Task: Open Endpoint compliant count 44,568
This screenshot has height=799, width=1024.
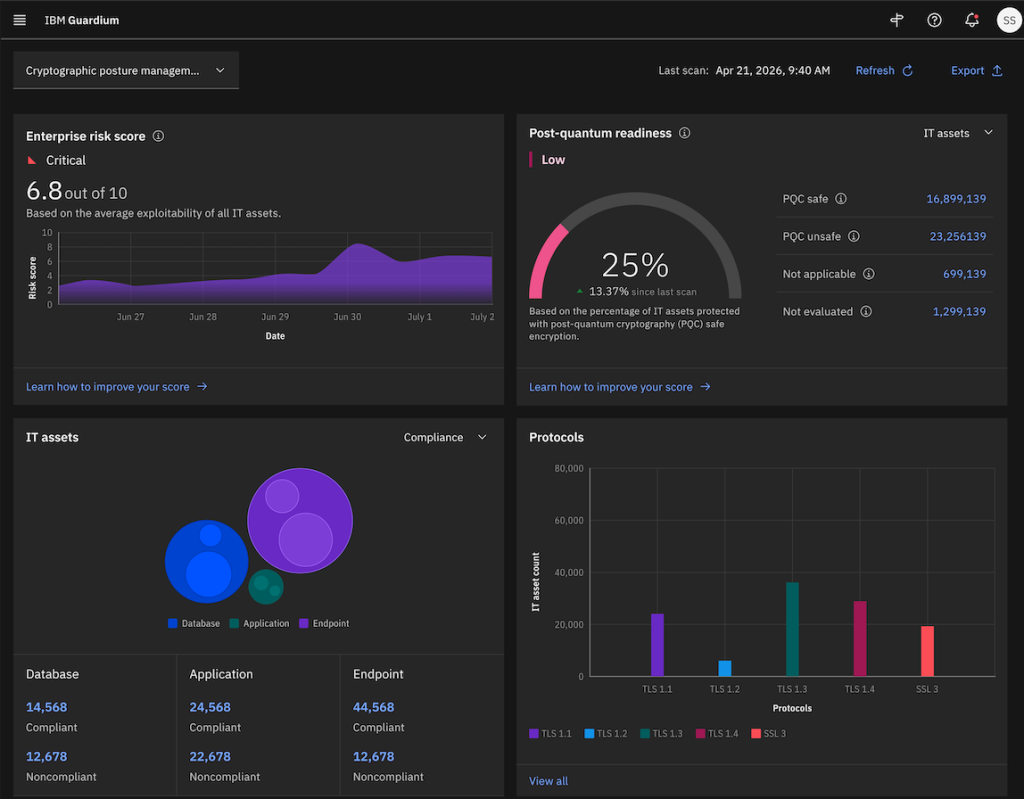Action: point(374,707)
